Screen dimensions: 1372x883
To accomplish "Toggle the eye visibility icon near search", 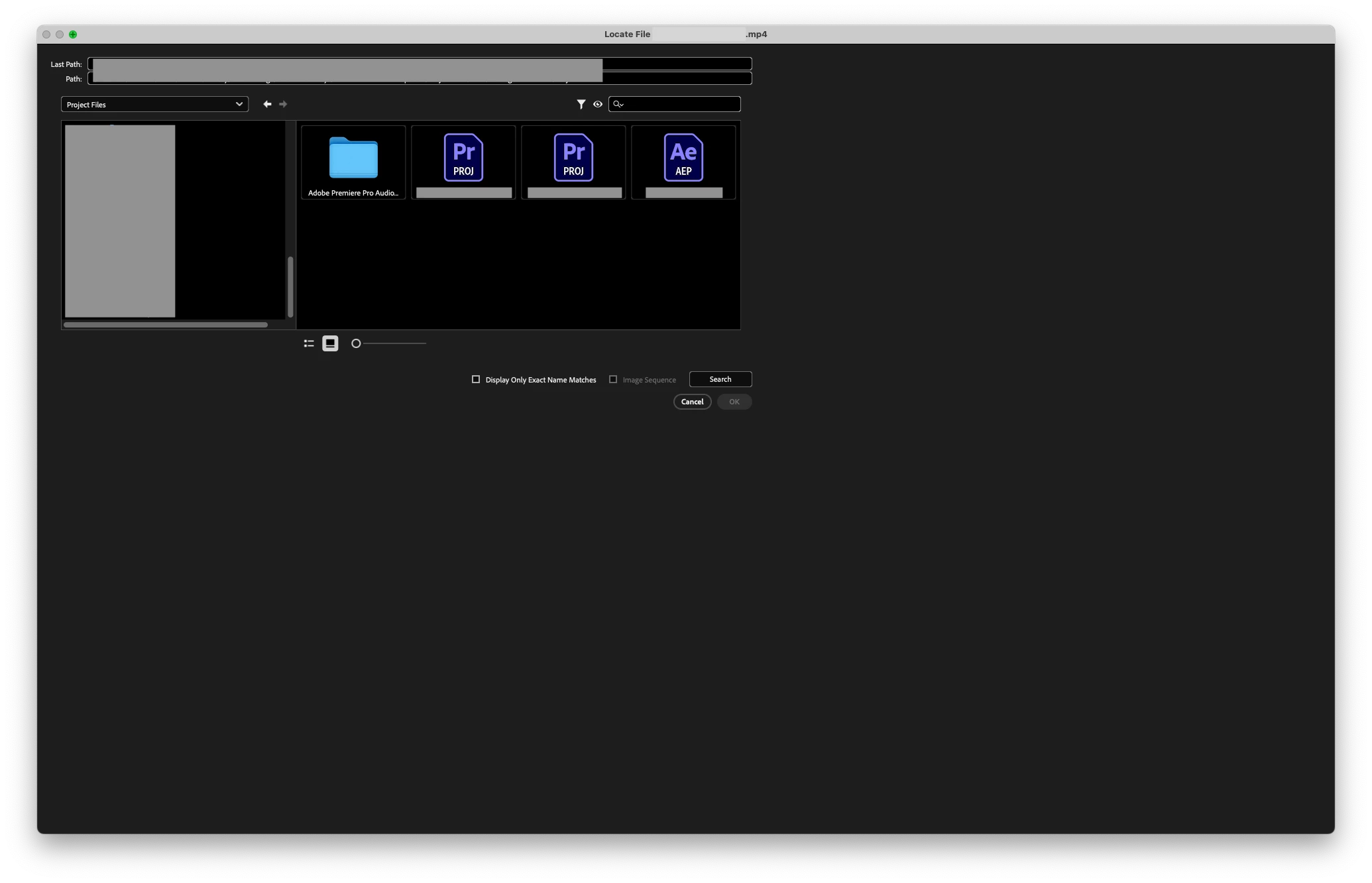I will [598, 104].
